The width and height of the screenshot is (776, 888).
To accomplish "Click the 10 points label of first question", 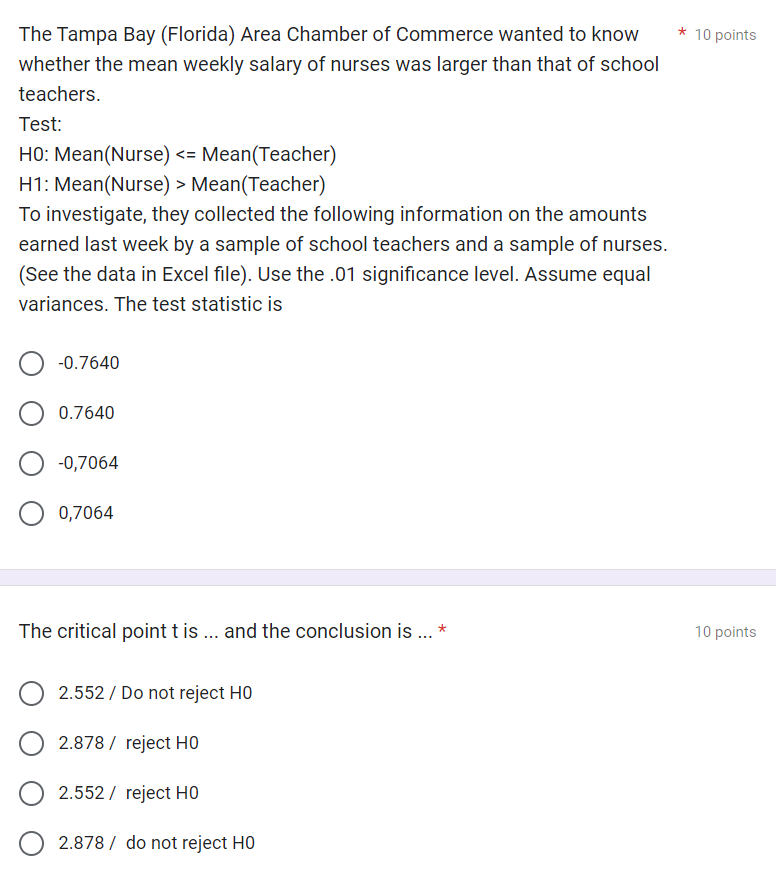I will (x=725, y=35).
